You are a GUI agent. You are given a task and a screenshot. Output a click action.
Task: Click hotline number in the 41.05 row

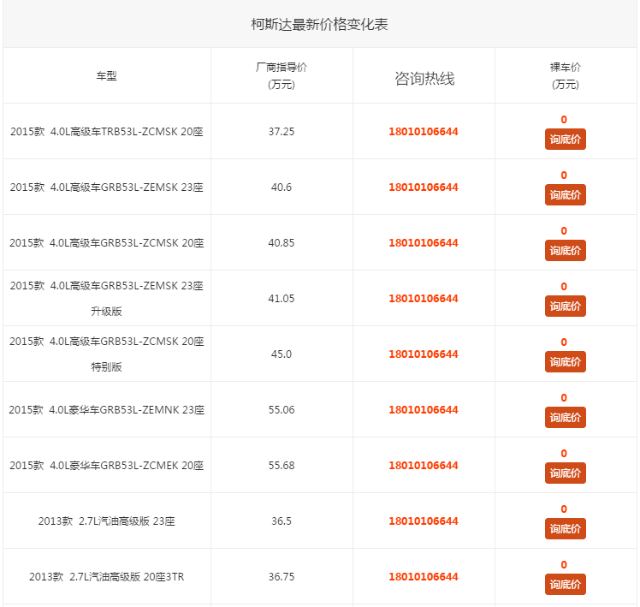[x=423, y=298]
